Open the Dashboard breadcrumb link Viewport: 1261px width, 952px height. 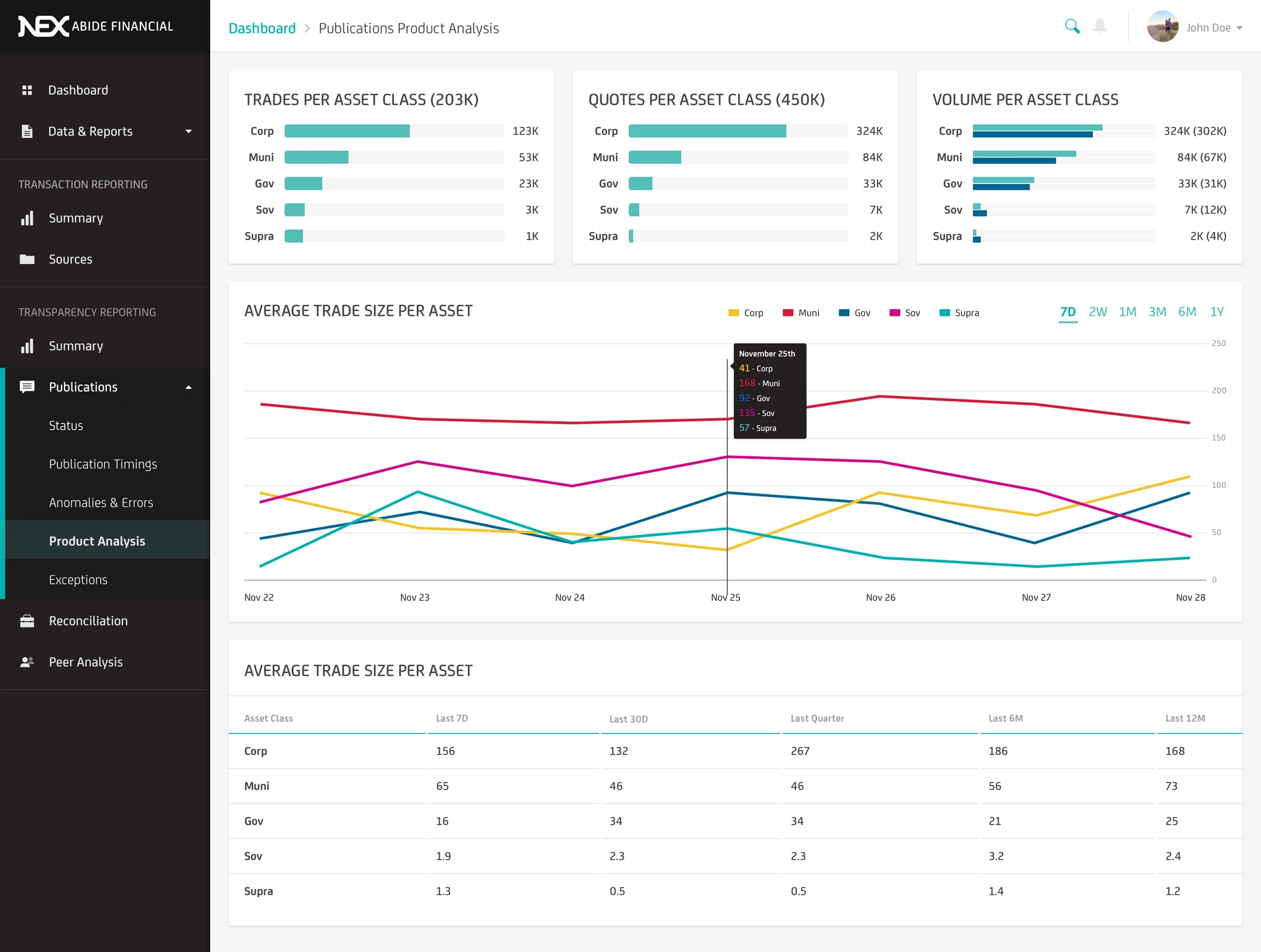tap(262, 28)
